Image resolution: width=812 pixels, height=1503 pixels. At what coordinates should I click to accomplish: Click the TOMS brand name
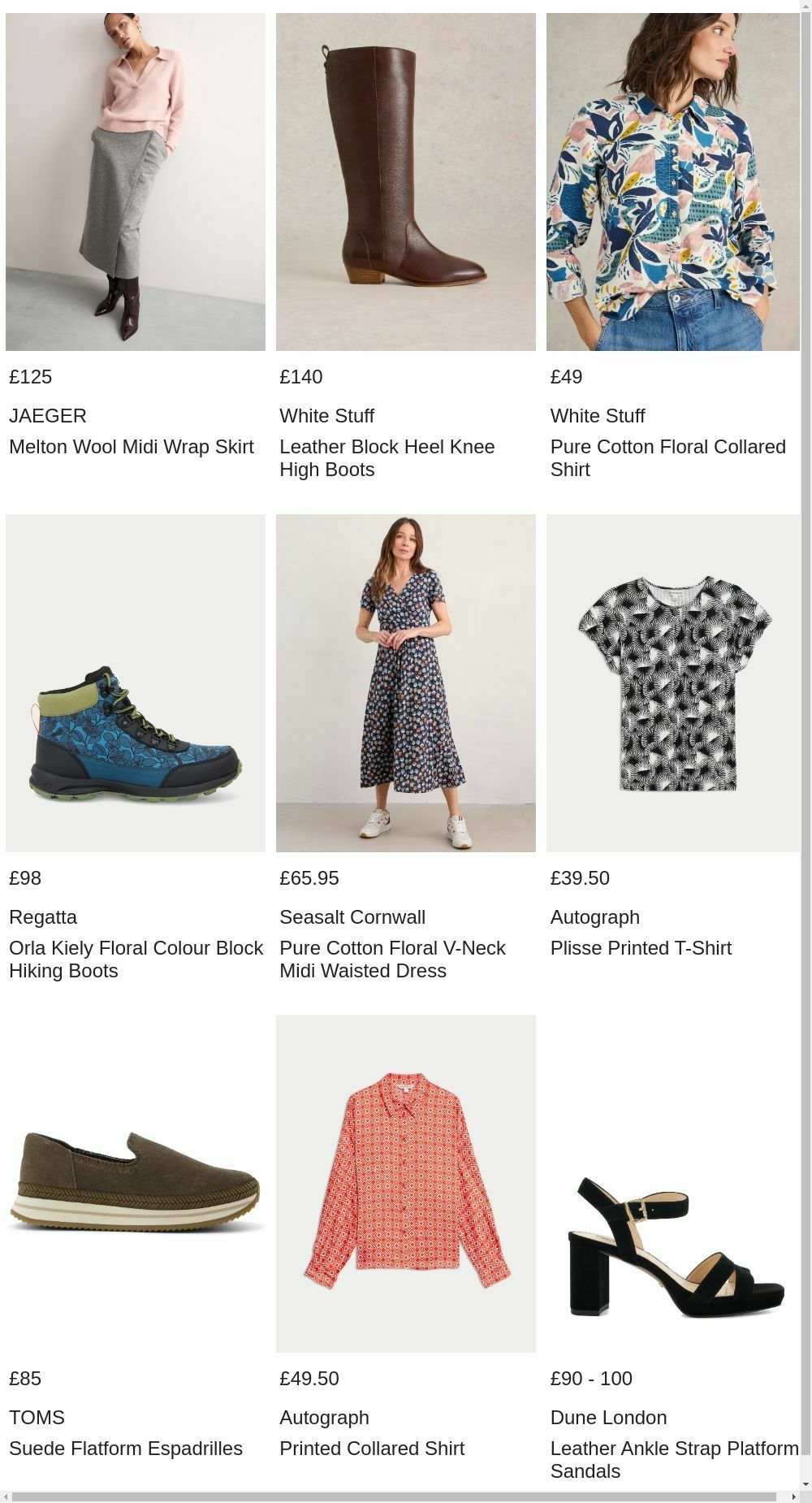tap(37, 1418)
